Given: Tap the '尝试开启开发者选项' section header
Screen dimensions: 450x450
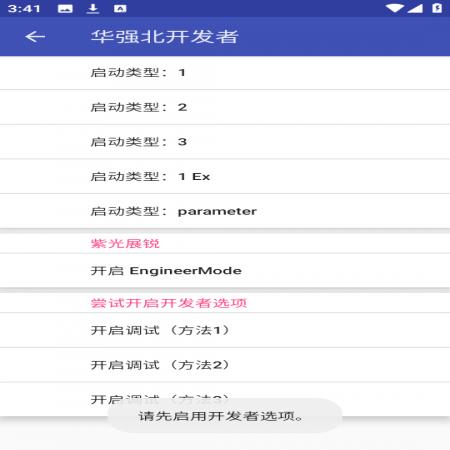Looking at the screenshot, I should click(169, 303).
